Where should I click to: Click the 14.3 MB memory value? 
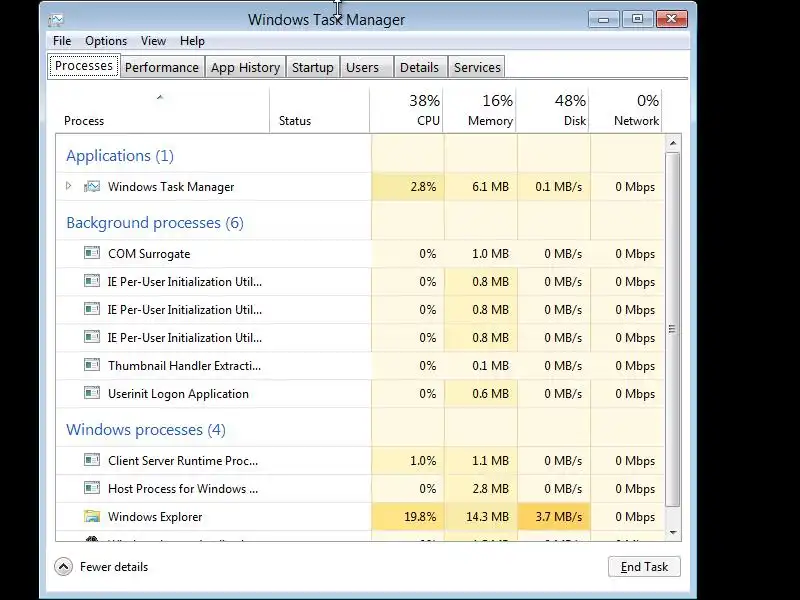[x=487, y=517]
